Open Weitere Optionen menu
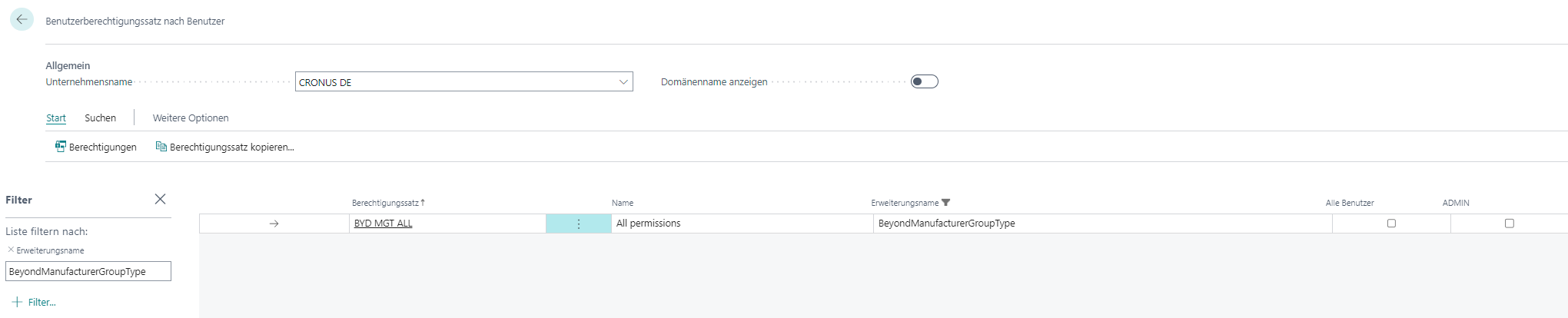The width and height of the screenshot is (1568, 318). point(191,118)
